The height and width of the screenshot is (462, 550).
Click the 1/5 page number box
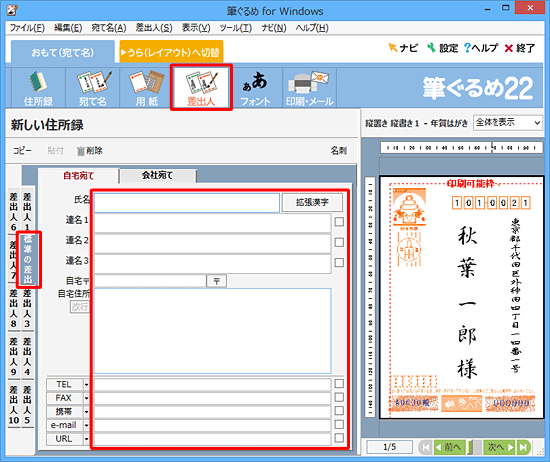[389, 447]
